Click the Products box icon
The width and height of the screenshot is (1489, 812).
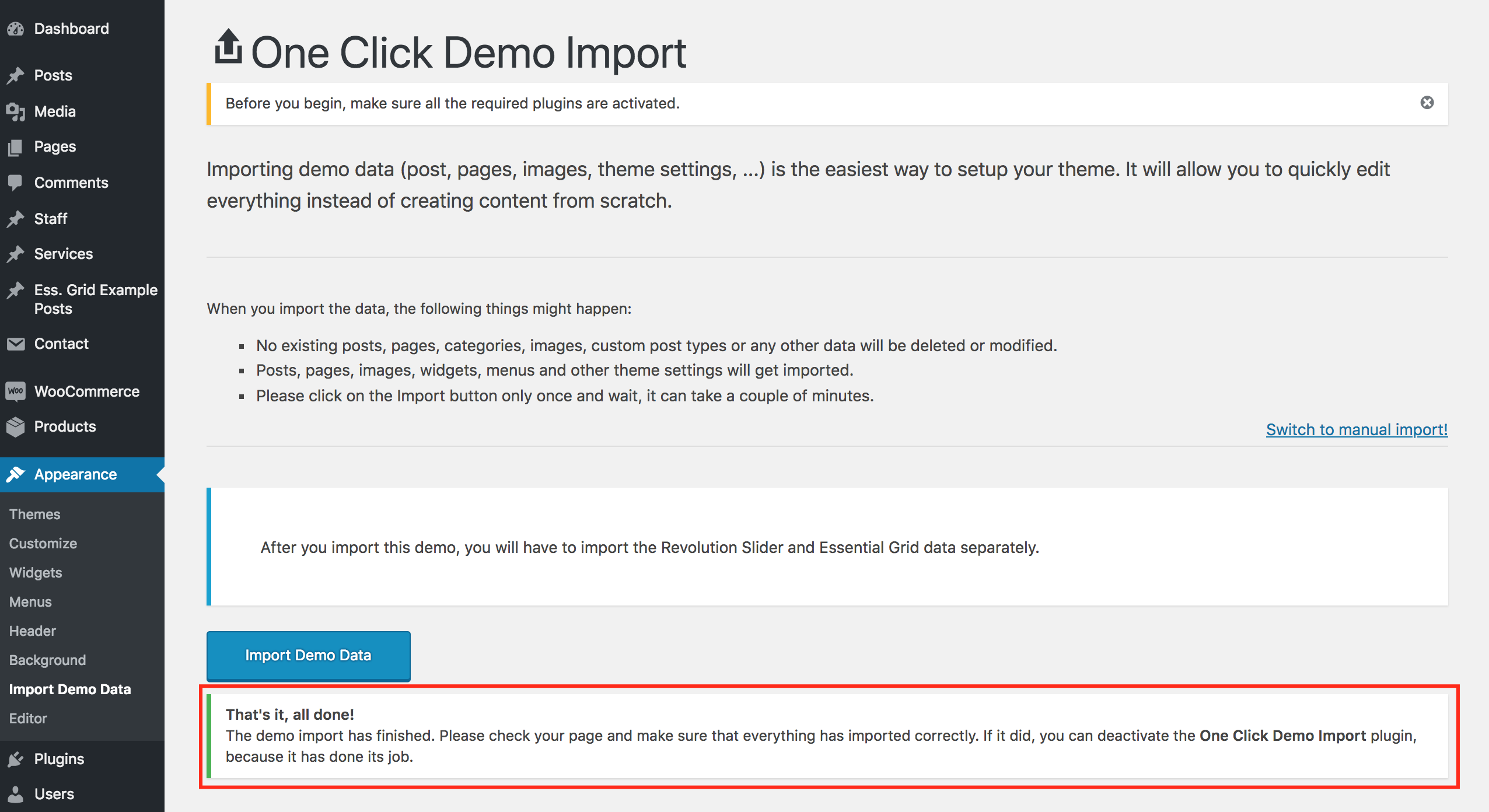tap(16, 426)
